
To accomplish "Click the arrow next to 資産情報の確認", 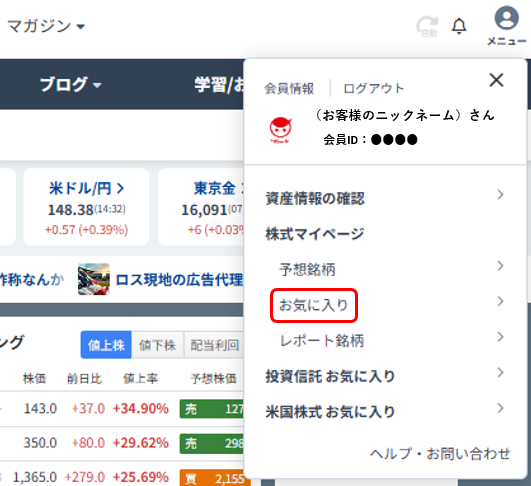I will pyautogui.click(x=501, y=195).
